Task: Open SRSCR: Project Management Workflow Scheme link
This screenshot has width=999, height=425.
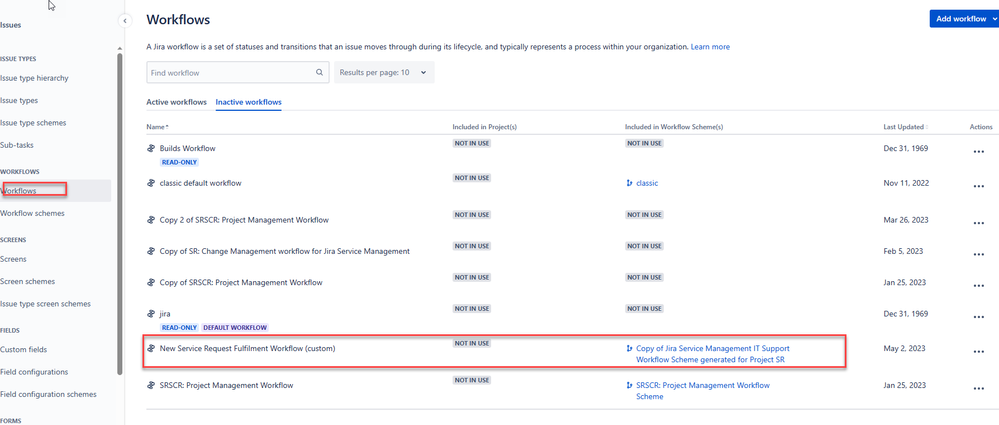Action: tap(703, 391)
